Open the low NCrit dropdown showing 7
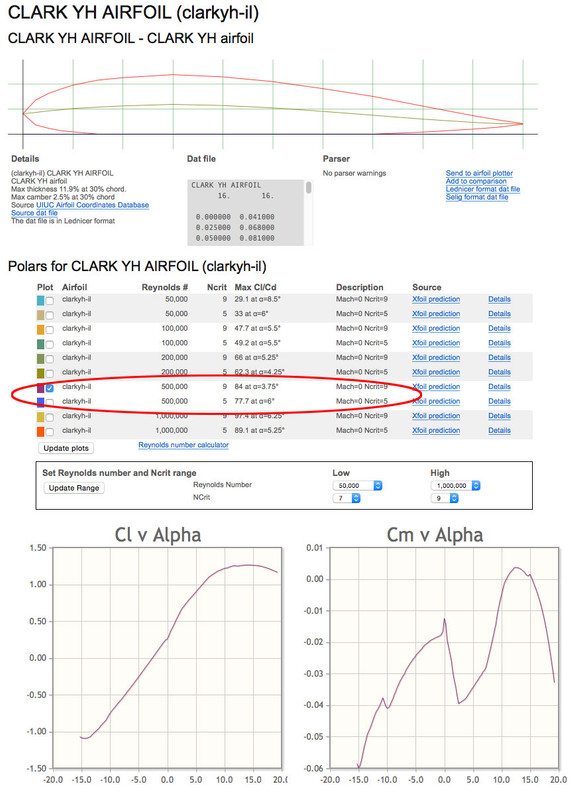Image resolution: width=585 pixels, height=800 pixels. (346, 498)
